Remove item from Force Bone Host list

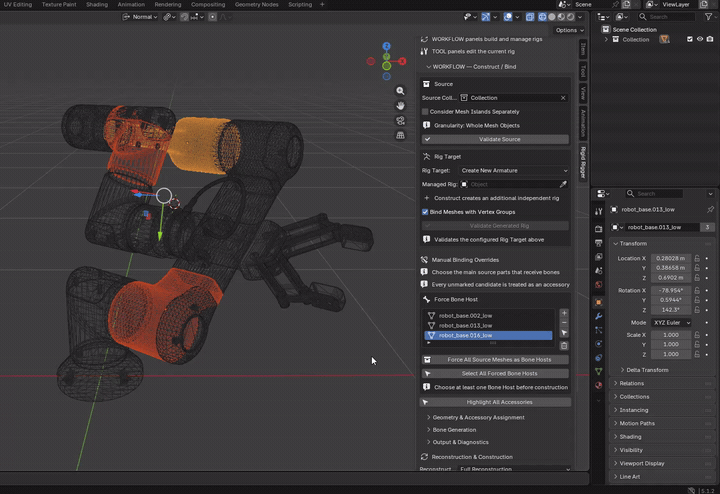pos(564,322)
